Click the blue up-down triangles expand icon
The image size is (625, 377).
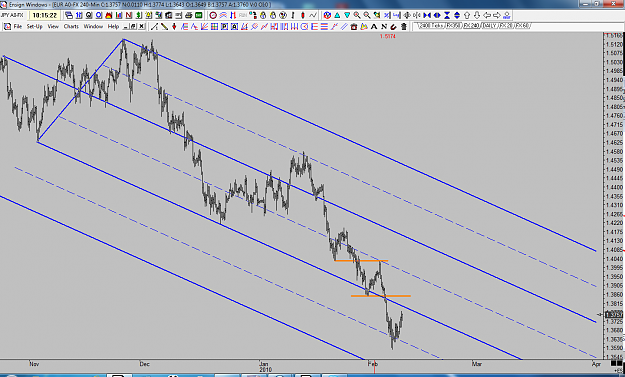tap(457, 15)
